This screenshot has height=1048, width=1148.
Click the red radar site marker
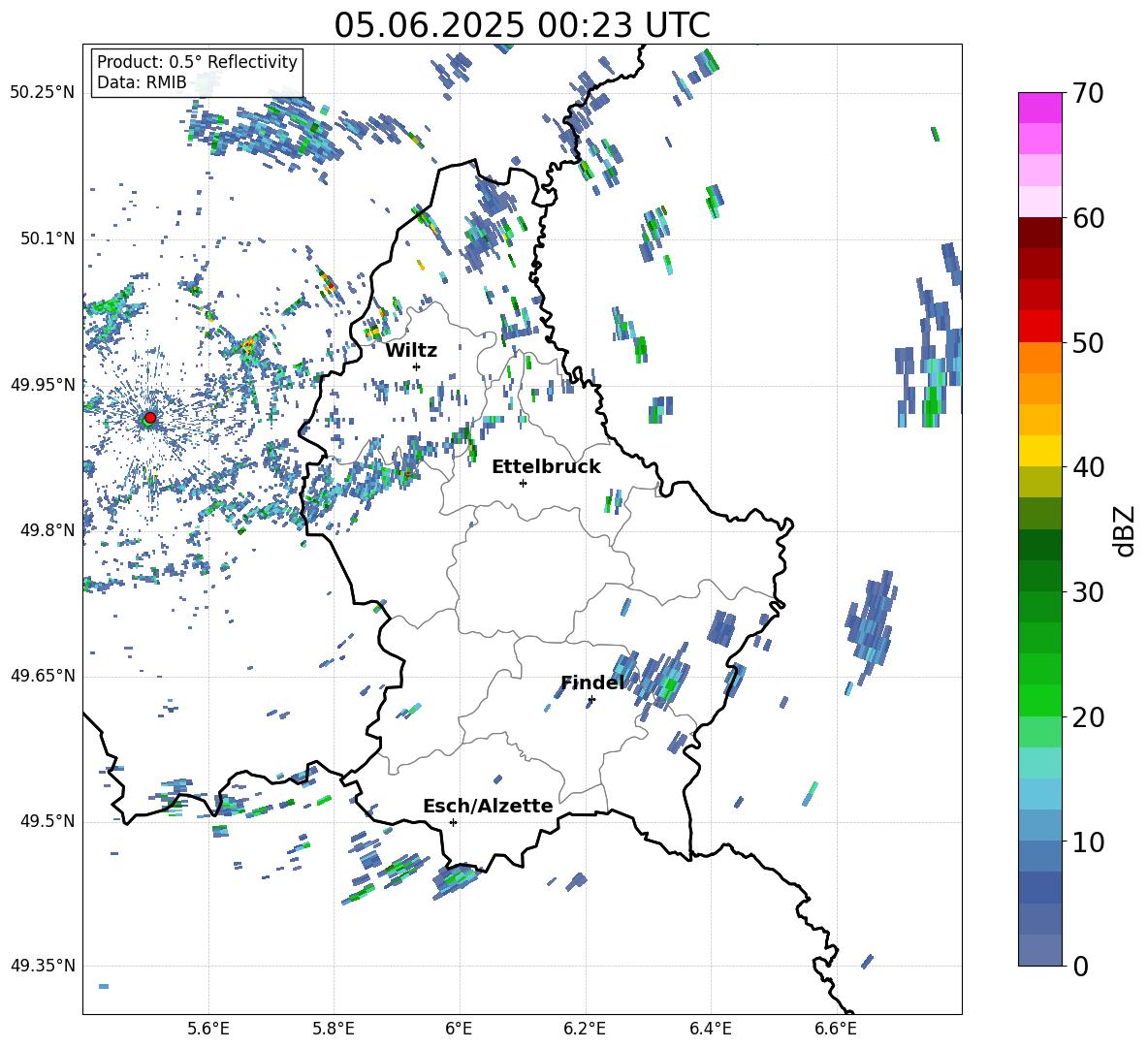[x=149, y=418]
